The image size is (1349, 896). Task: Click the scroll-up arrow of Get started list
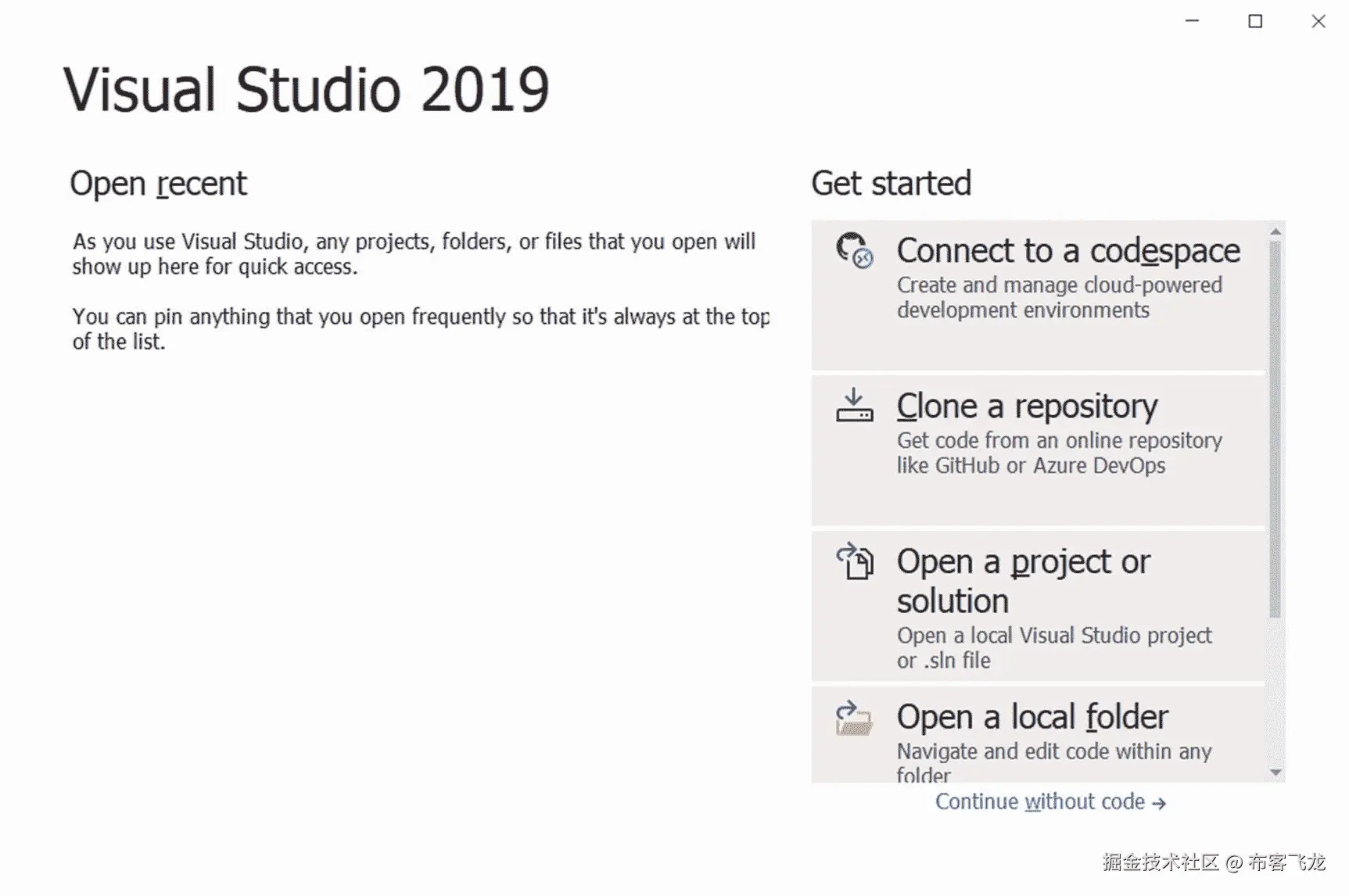[1275, 231]
